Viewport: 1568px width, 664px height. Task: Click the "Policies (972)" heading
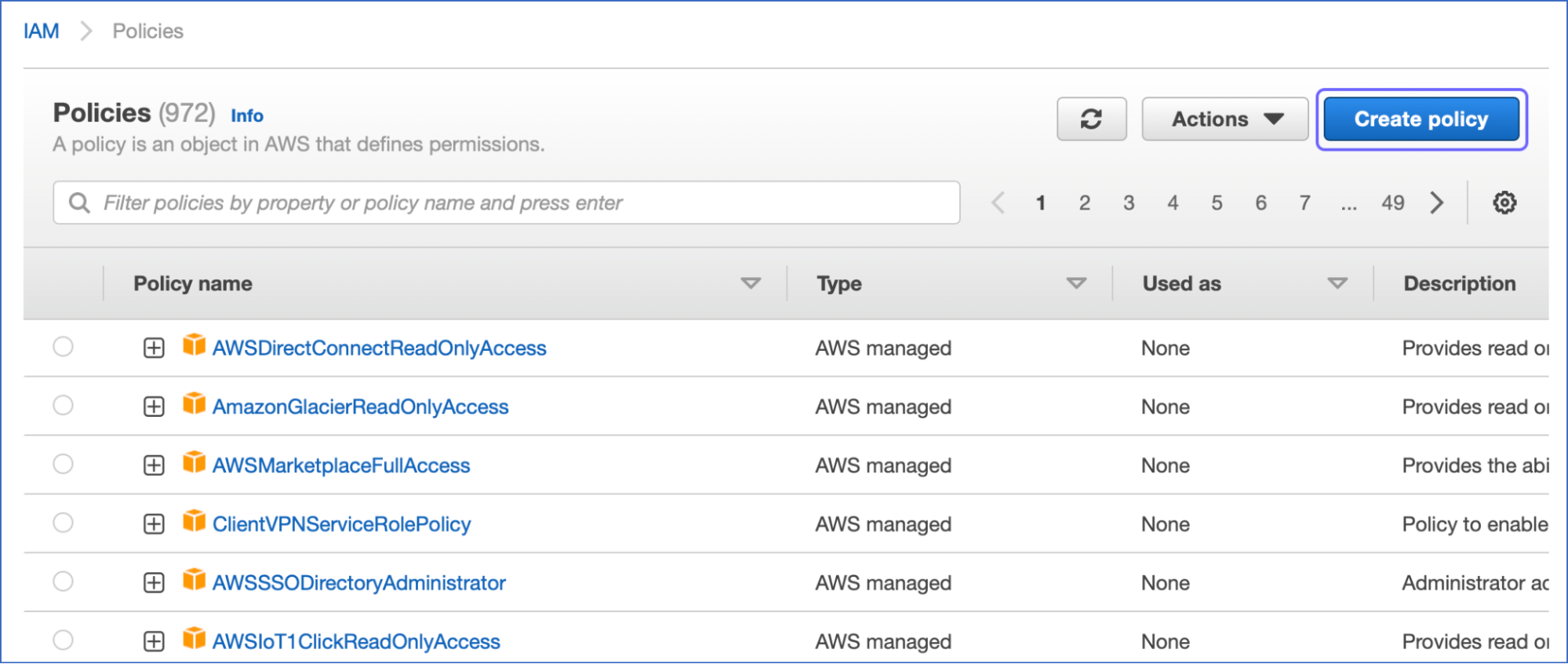pyautogui.click(x=134, y=113)
